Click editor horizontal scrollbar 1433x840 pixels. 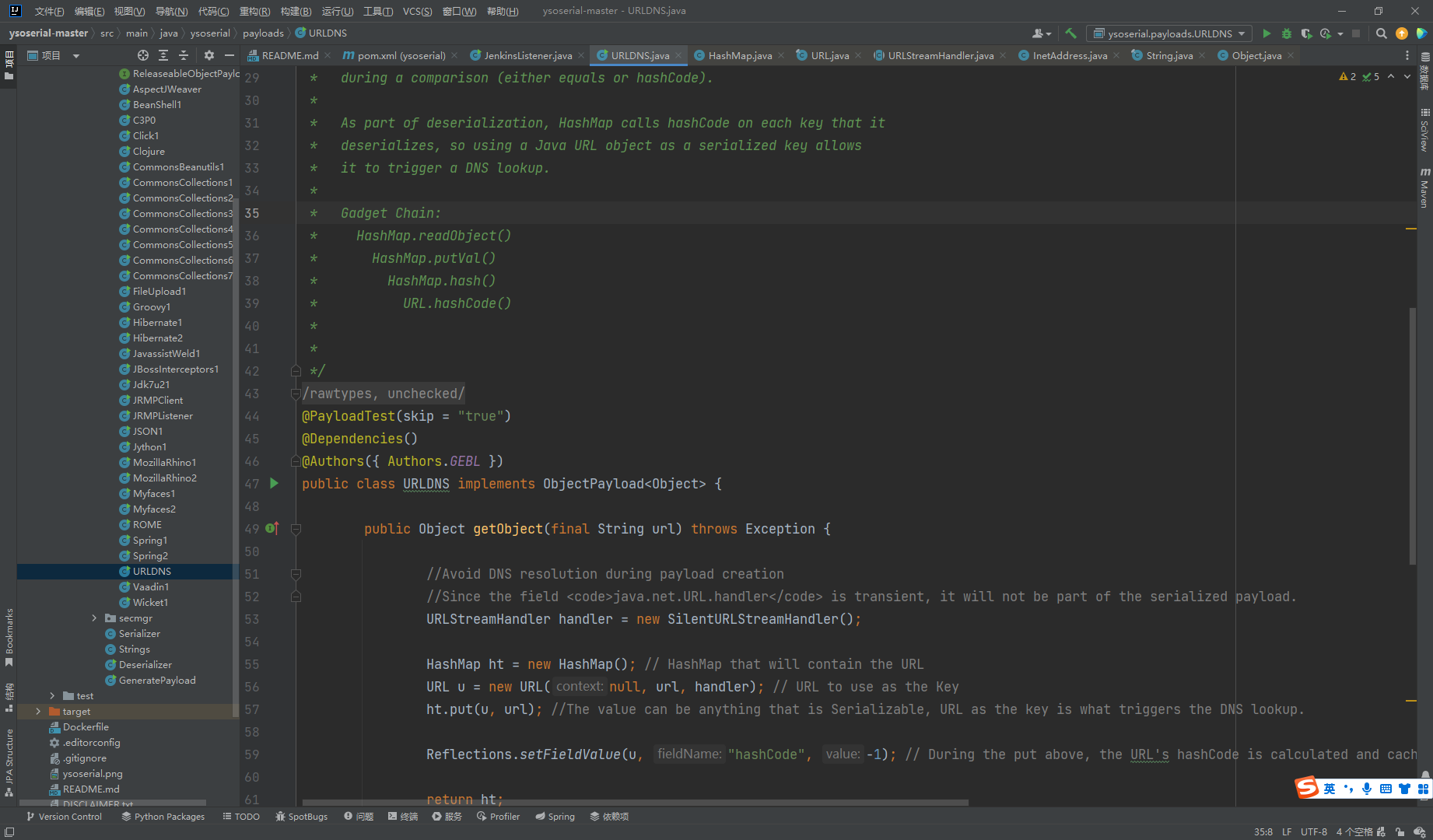click(x=635, y=803)
